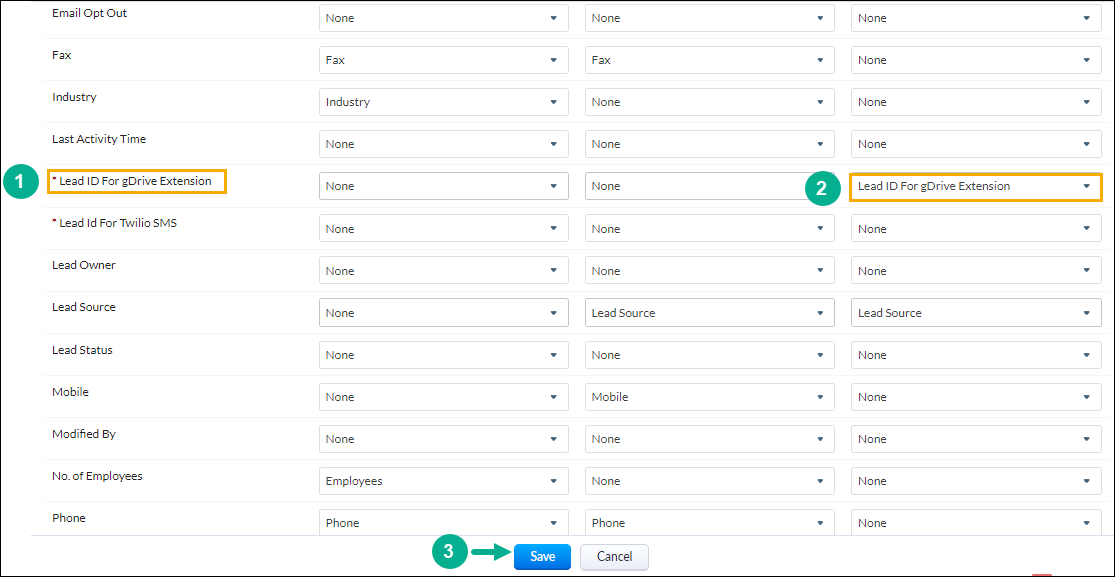This screenshot has height=577, width=1115.
Task: Click the Lead Id For Twilio SMS label
Action: tap(119, 223)
